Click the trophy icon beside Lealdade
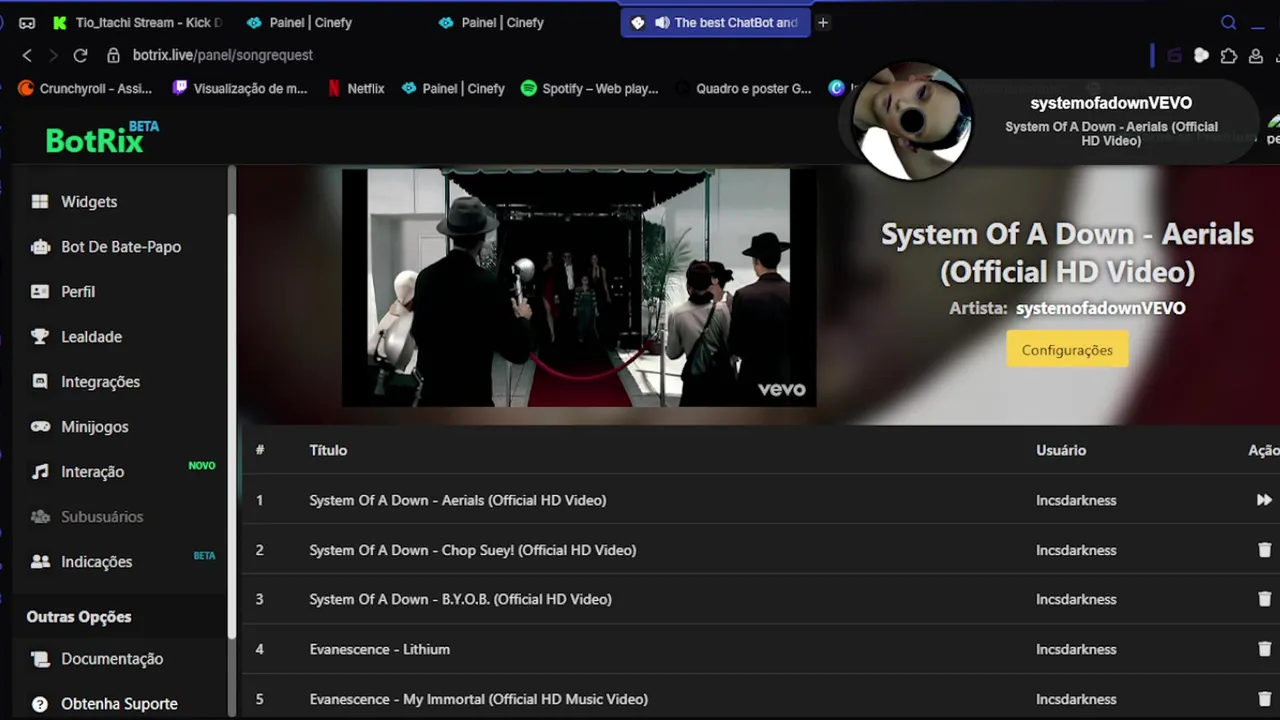1280x720 pixels. click(x=40, y=337)
